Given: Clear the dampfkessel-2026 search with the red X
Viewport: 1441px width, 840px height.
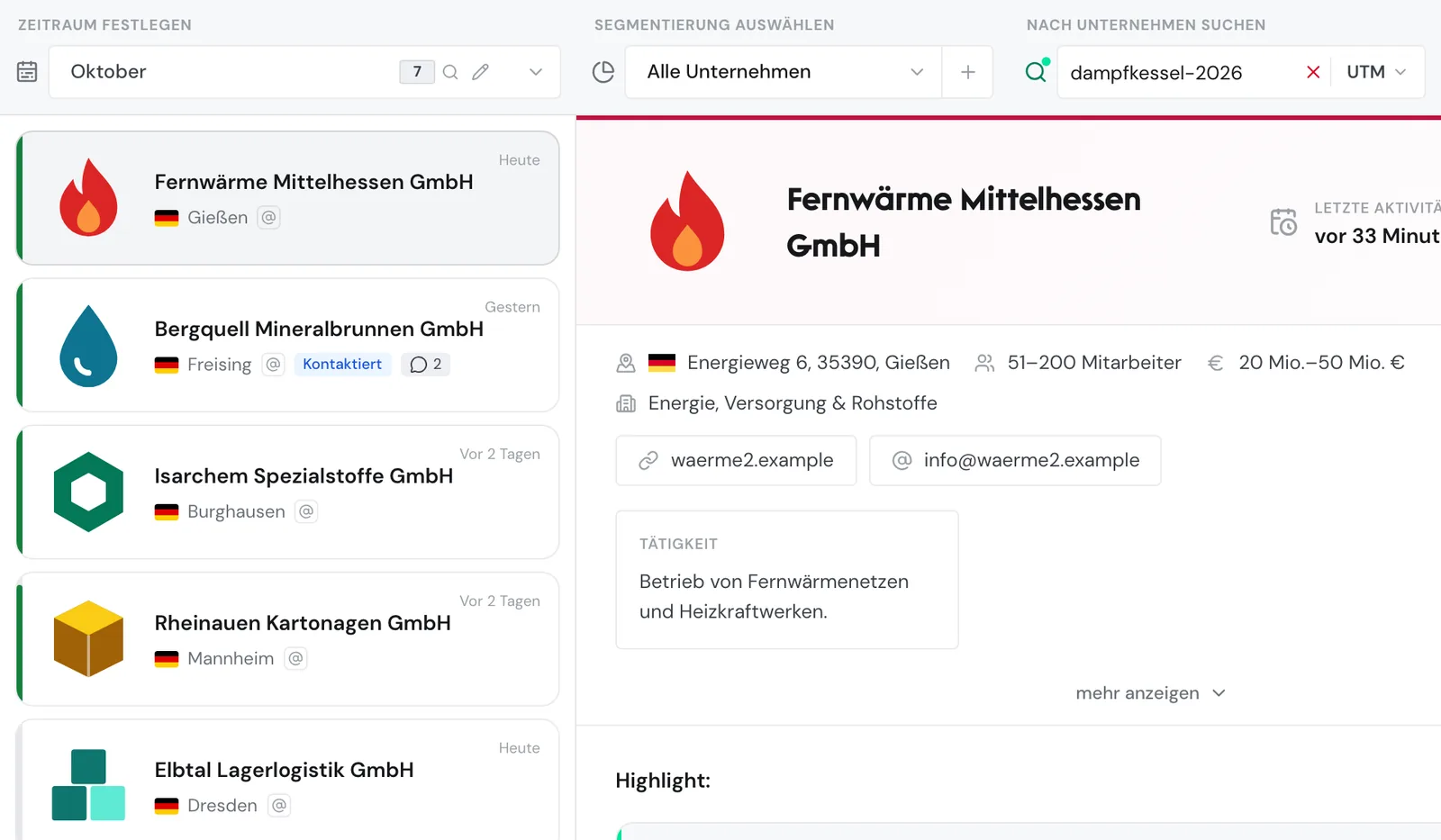Looking at the screenshot, I should (1313, 72).
